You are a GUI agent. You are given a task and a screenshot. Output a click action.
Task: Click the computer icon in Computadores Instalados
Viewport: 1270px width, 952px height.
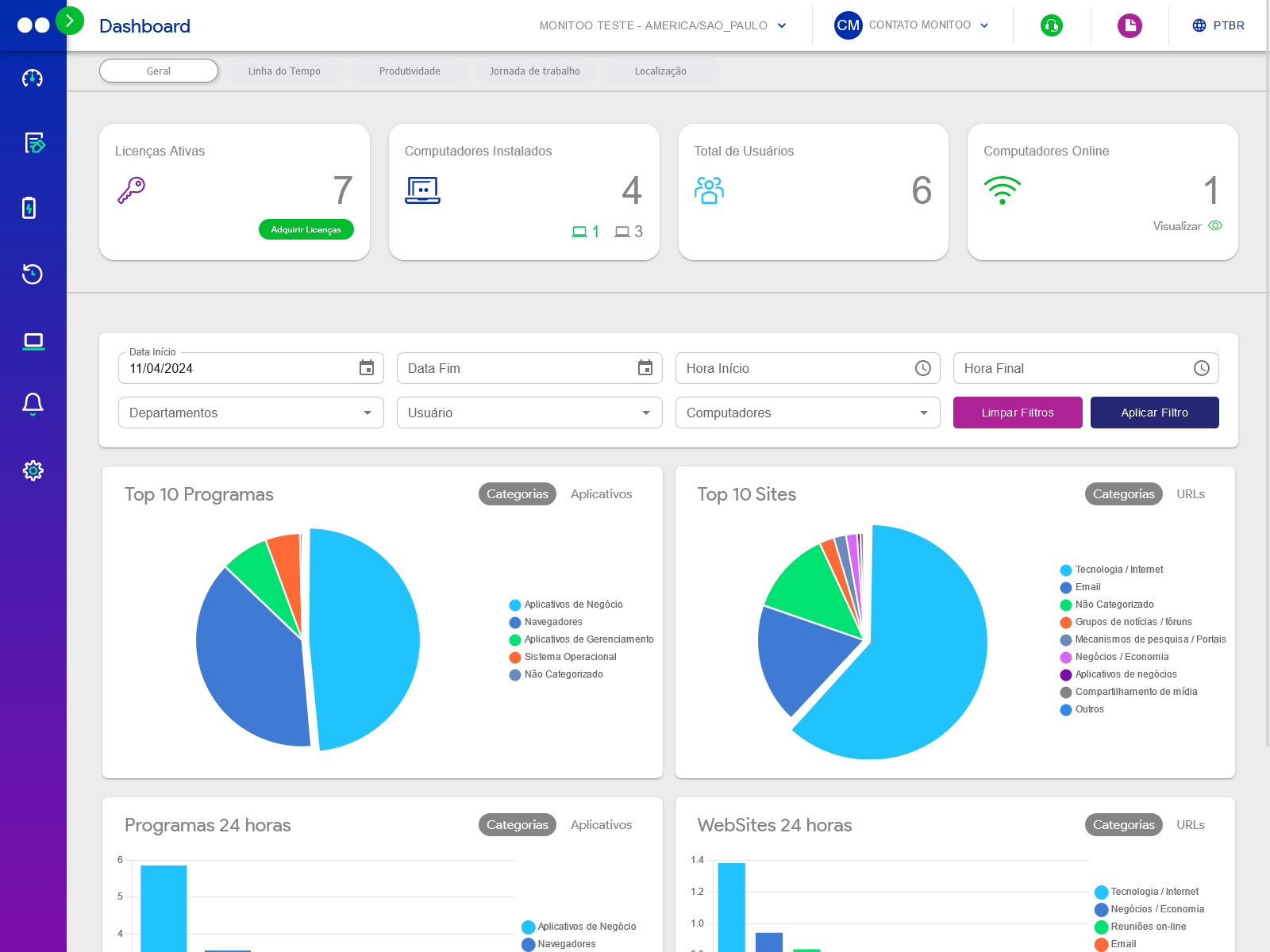tap(422, 190)
